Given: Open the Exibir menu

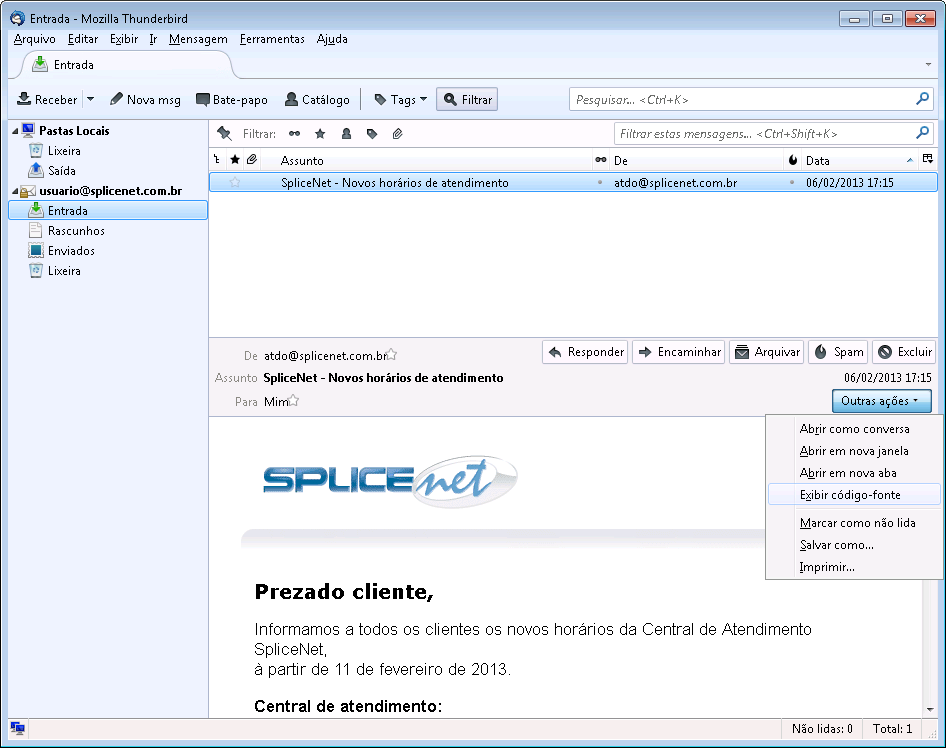Looking at the screenshot, I should tap(124, 39).
